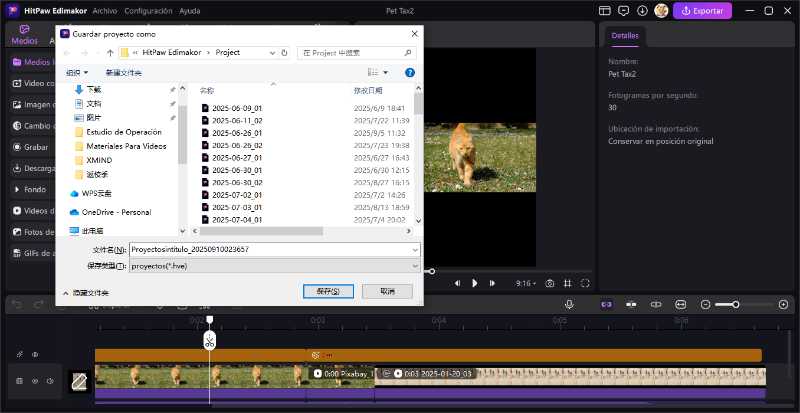Mute the video track audio
Viewport: 800px width, 413px height.
click(50, 381)
